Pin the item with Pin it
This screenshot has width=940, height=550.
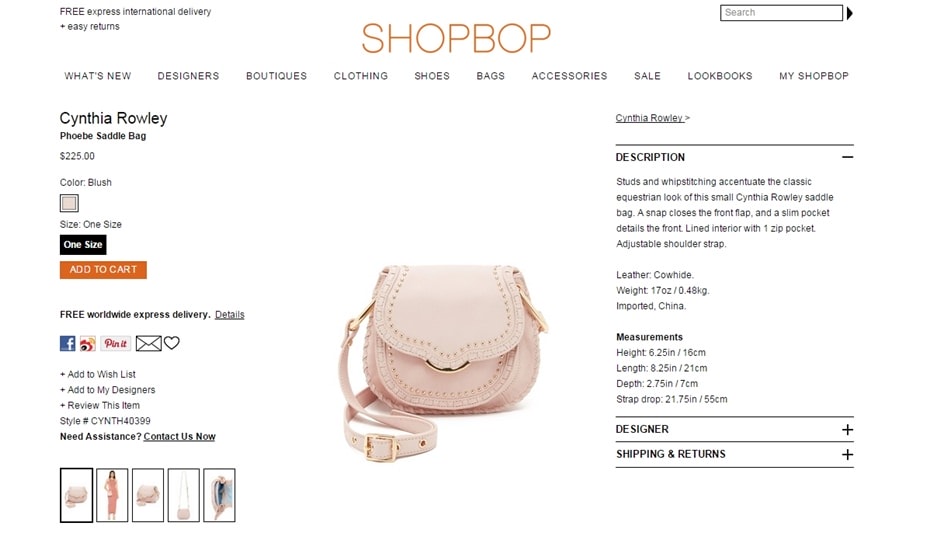[x=116, y=344]
